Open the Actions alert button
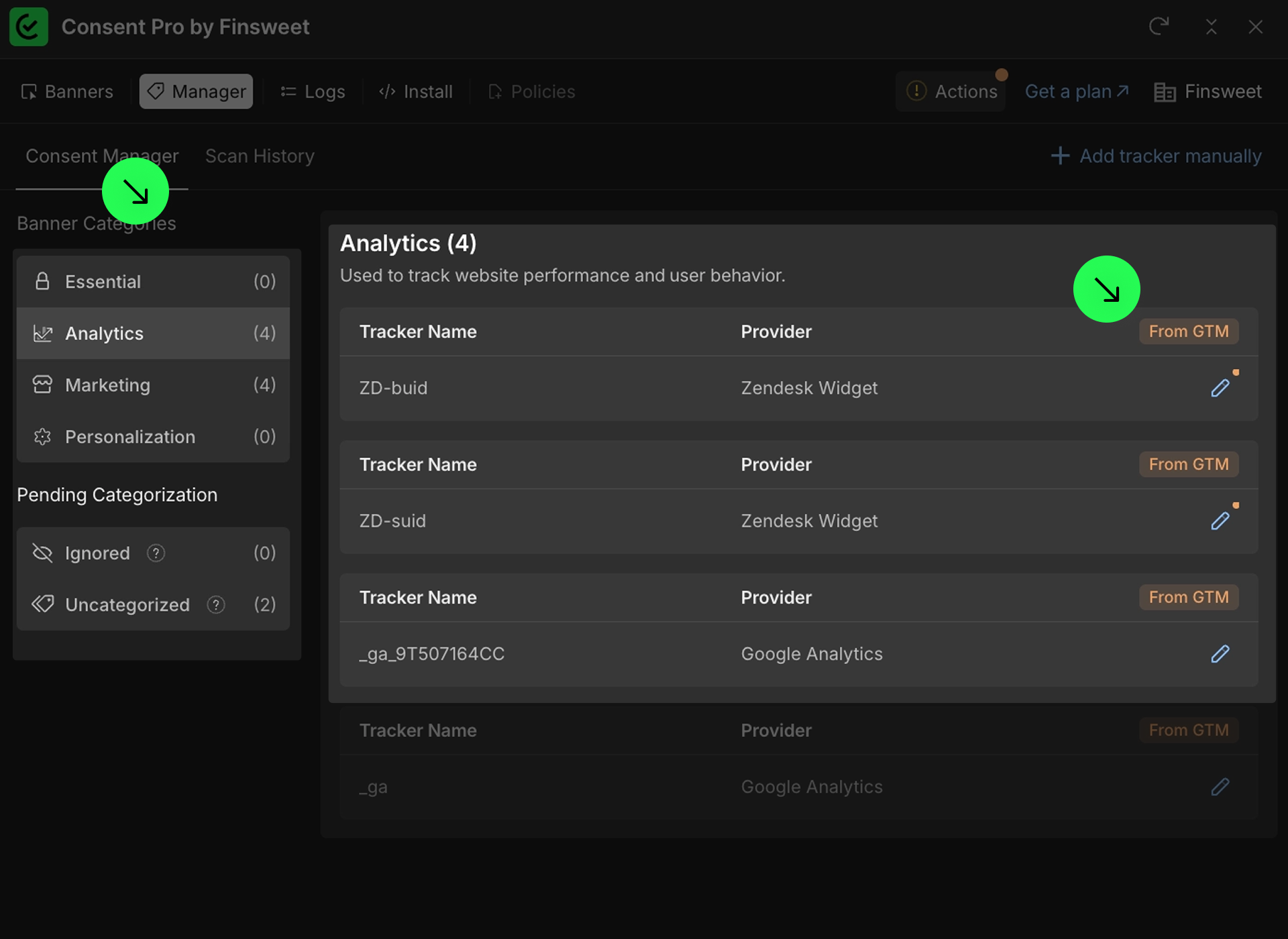 pos(951,91)
